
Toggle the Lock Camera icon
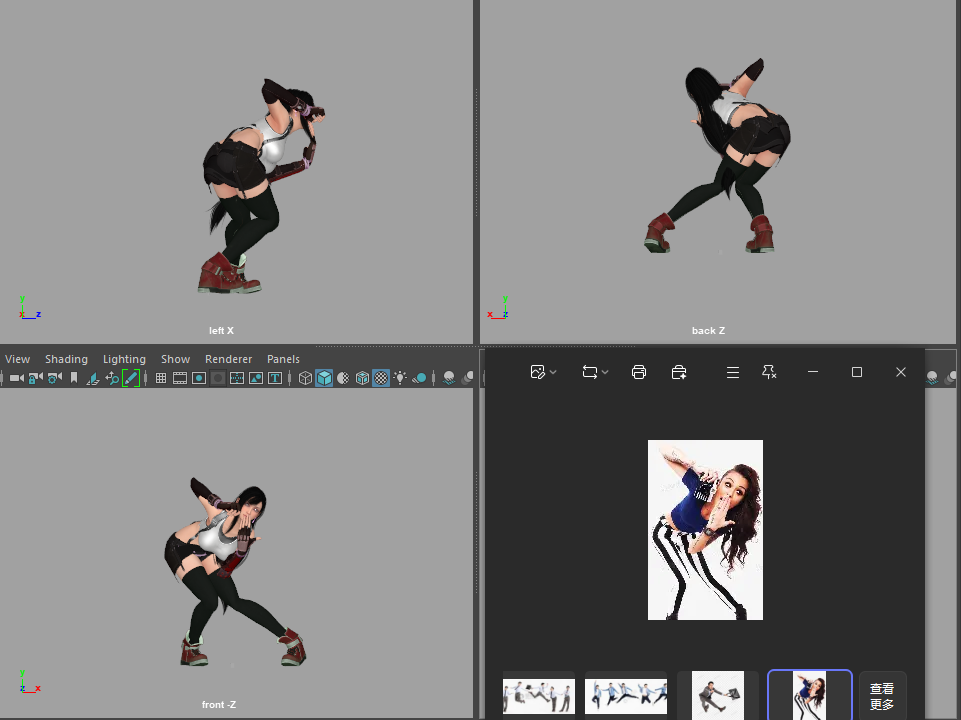pyautogui.click(x=36, y=378)
